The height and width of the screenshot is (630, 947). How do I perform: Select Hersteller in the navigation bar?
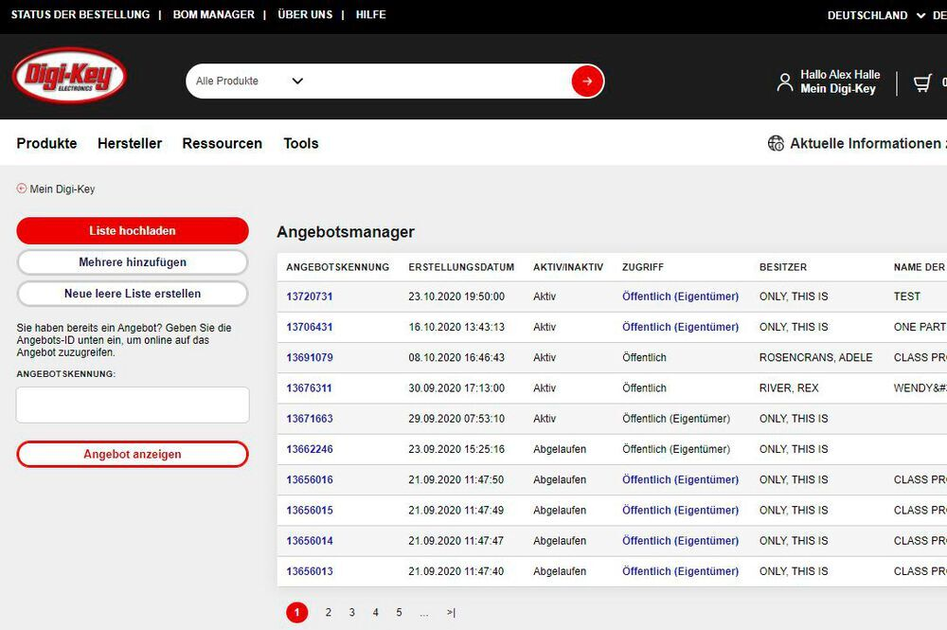(x=130, y=143)
